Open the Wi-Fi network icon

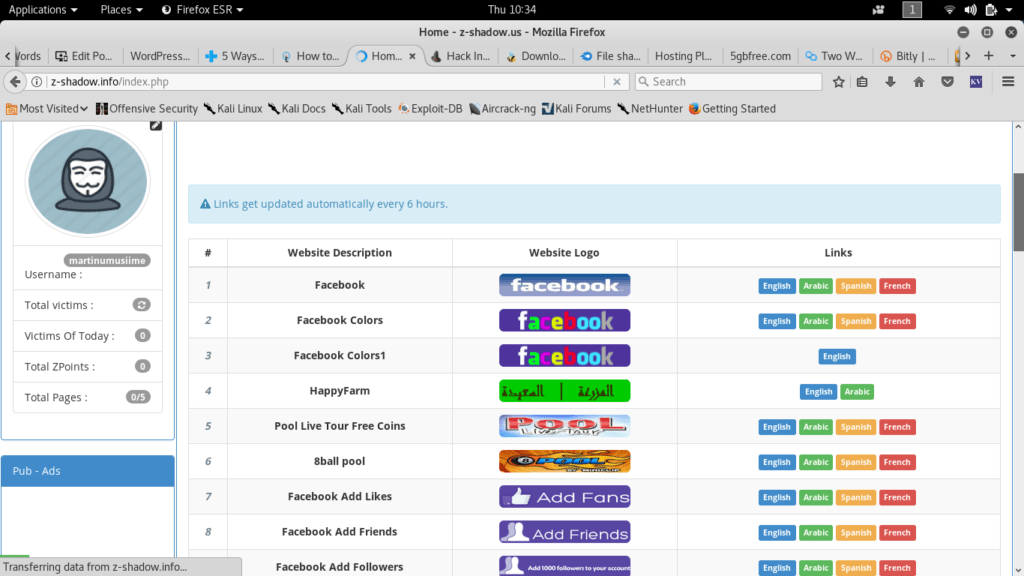click(x=949, y=10)
